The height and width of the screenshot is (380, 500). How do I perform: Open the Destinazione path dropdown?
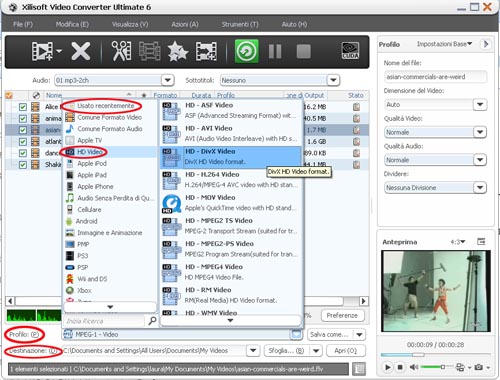pyautogui.click(x=253, y=350)
